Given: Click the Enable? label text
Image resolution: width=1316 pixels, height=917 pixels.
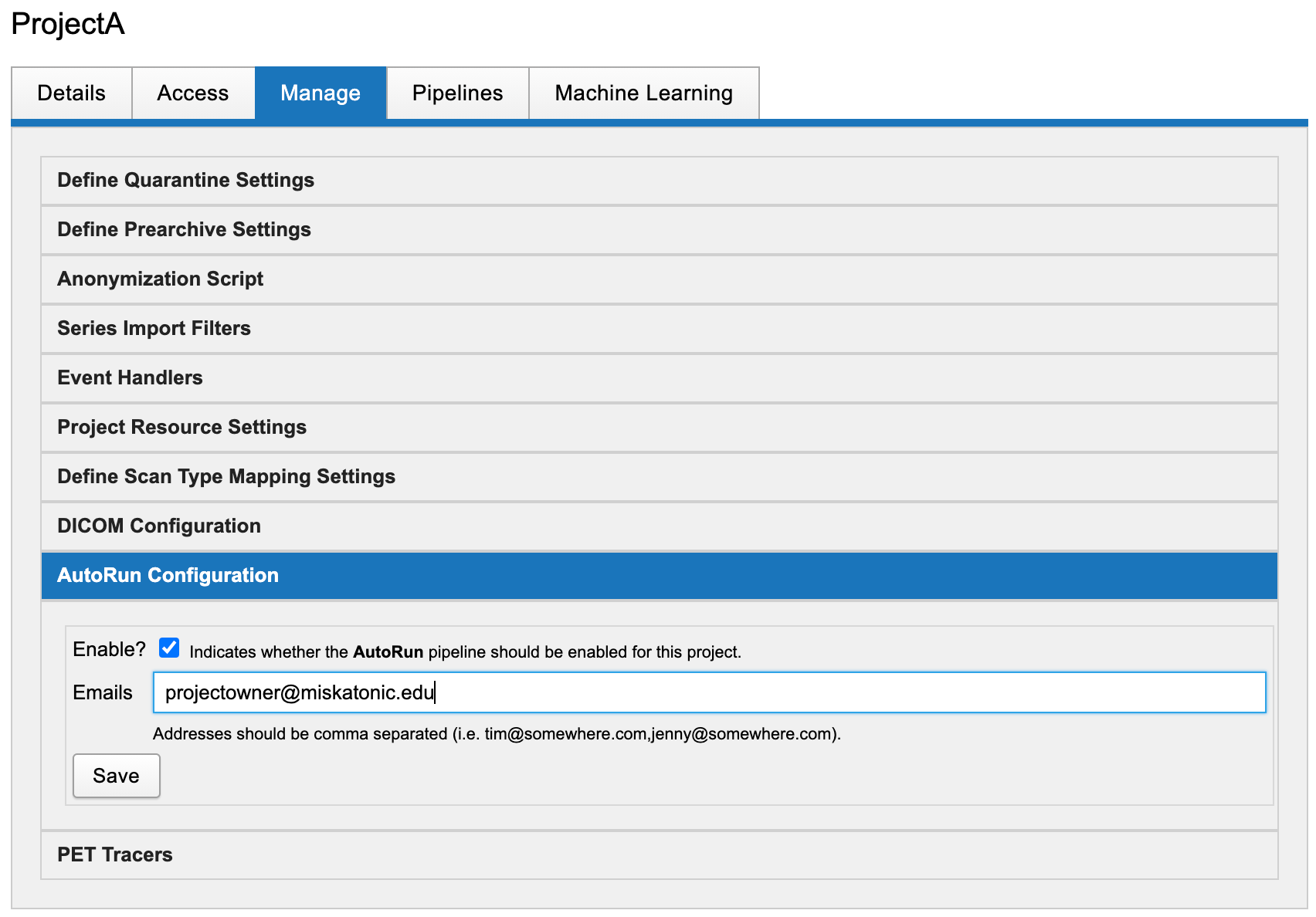Looking at the screenshot, I should 109,650.
